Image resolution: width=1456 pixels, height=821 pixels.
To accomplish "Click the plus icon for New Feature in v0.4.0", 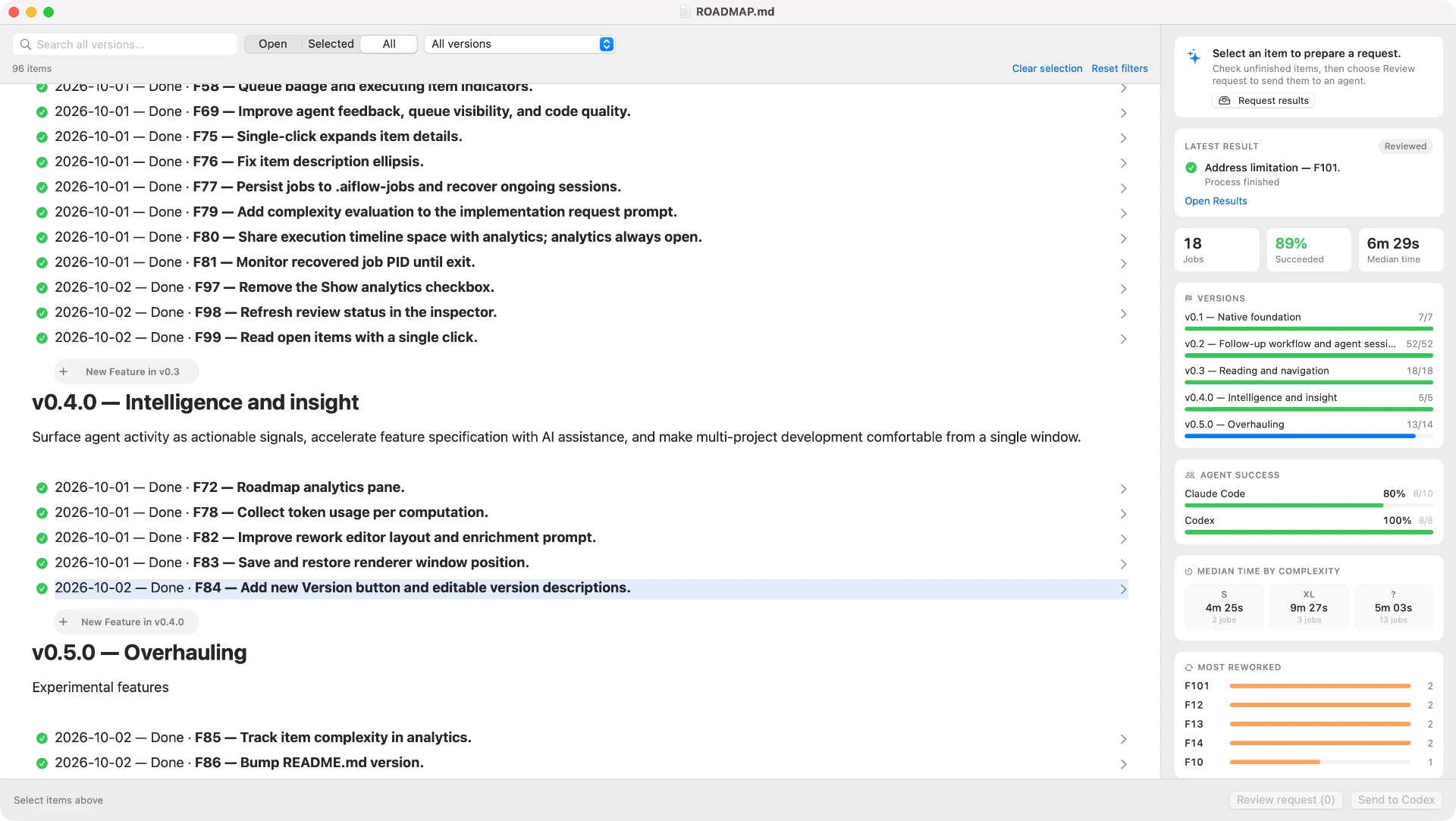I will click(x=64, y=622).
